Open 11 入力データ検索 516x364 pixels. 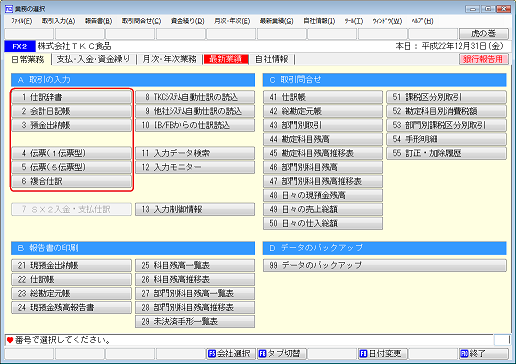(x=195, y=153)
